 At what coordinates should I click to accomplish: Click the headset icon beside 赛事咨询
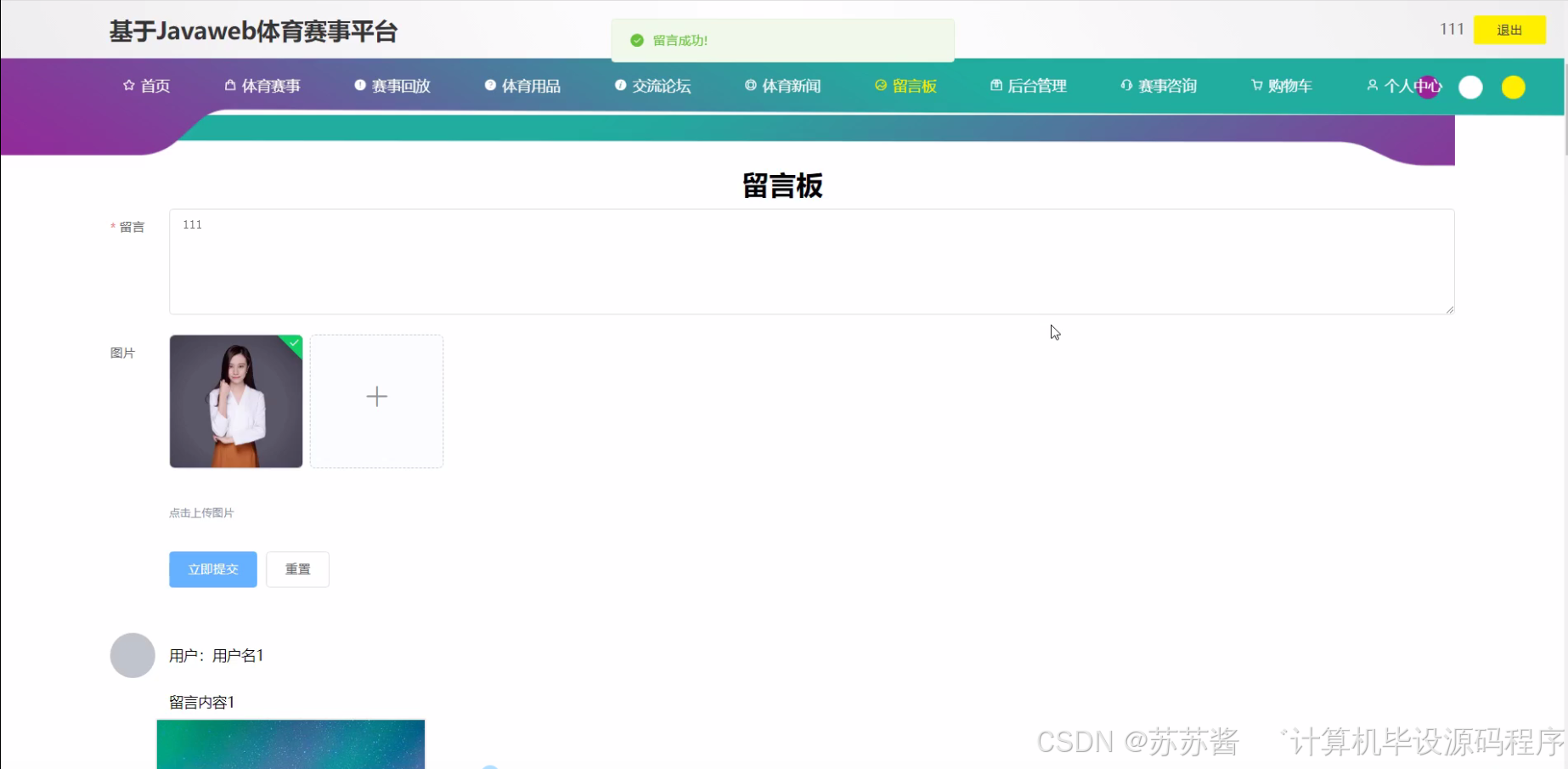point(1125,85)
